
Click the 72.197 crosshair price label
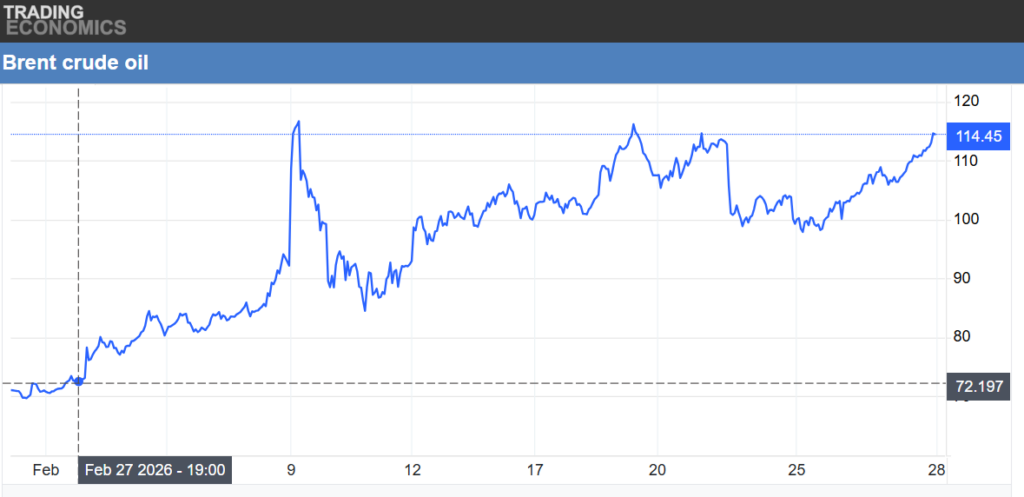point(980,385)
